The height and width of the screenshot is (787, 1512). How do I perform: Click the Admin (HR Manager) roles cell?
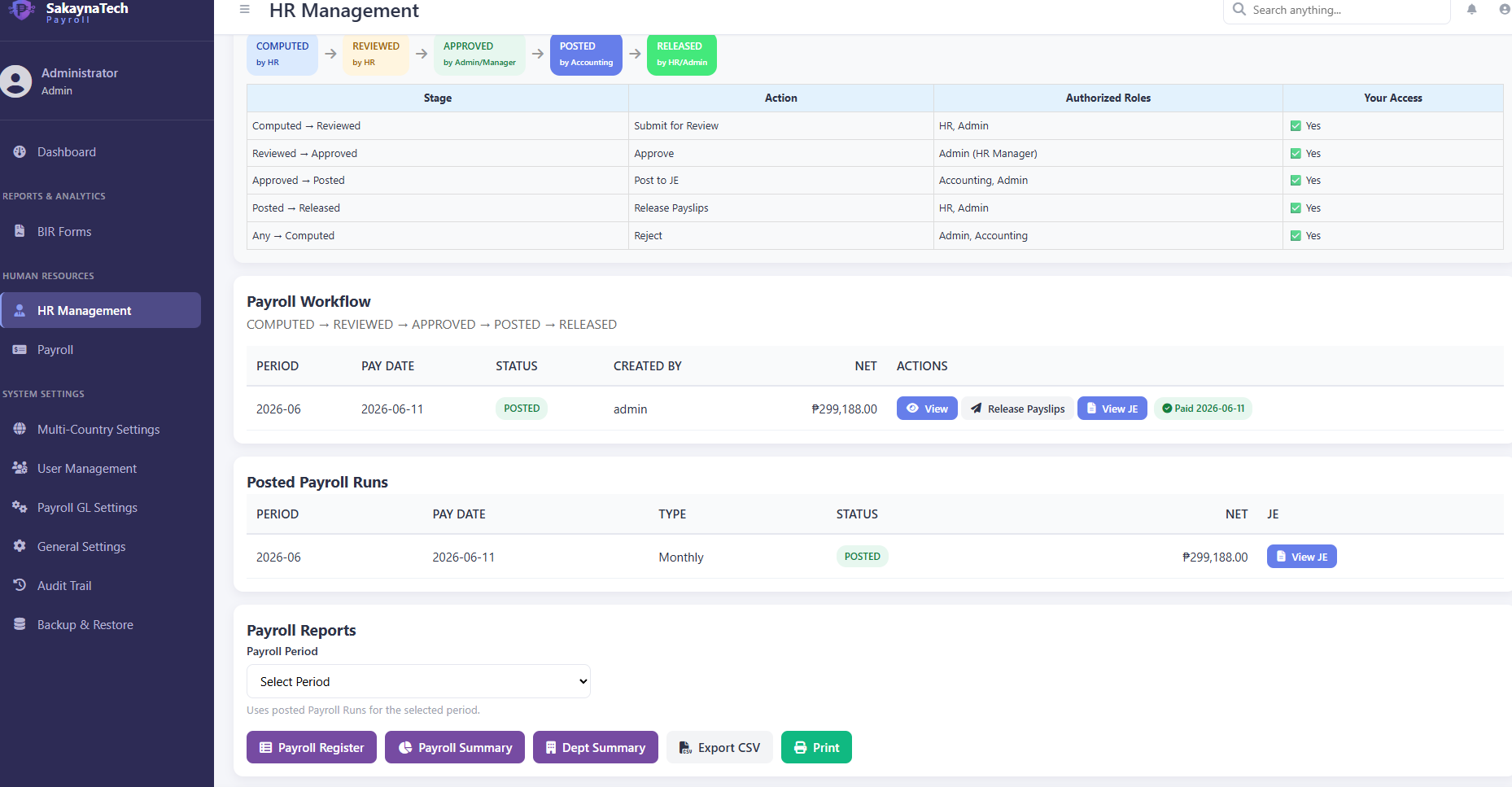click(1108, 153)
